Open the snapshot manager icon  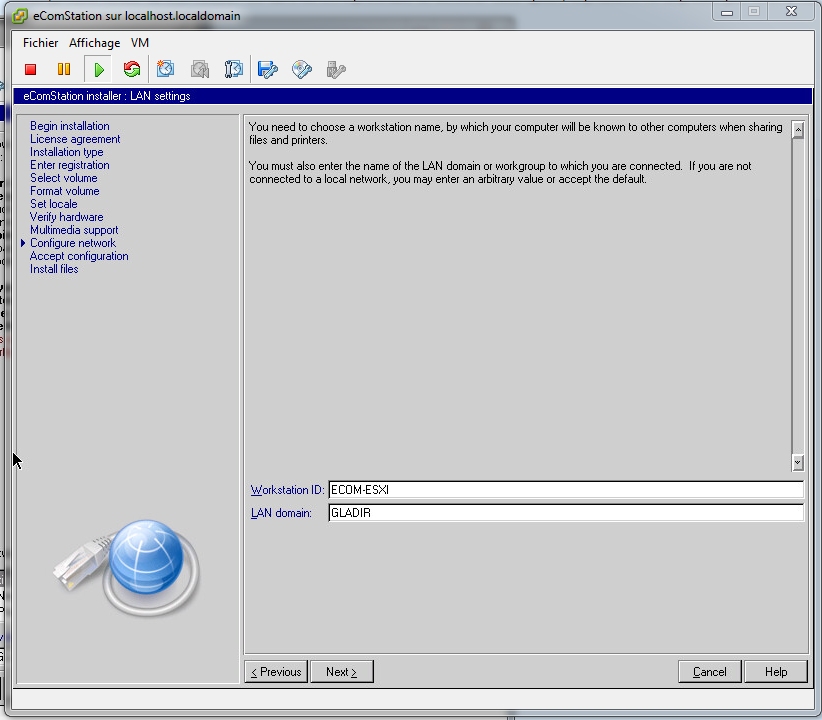point(233,69)
